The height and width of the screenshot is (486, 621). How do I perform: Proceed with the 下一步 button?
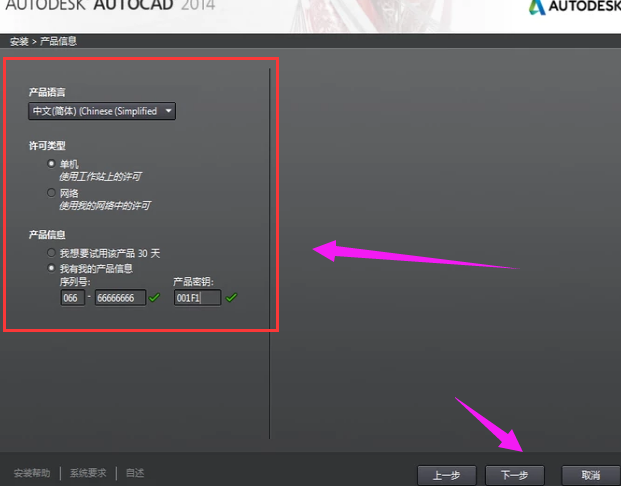point(514,474)
